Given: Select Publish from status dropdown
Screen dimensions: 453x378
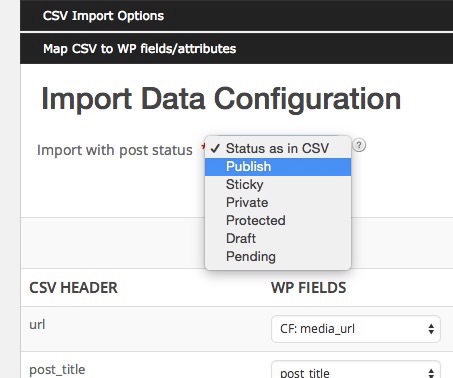Looking at the screenshot, I should tap(278, 167).
